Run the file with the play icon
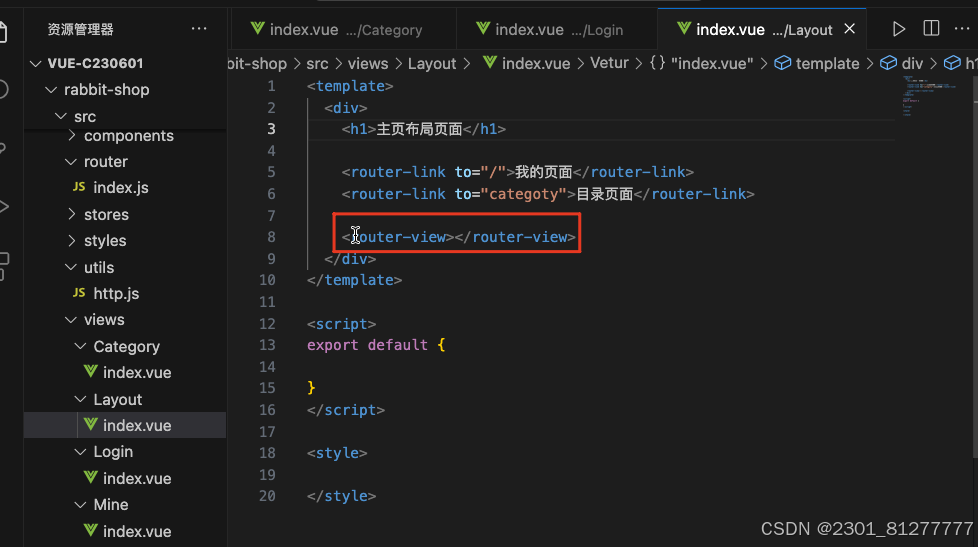 pyautogui.click(x=898, y=29)
